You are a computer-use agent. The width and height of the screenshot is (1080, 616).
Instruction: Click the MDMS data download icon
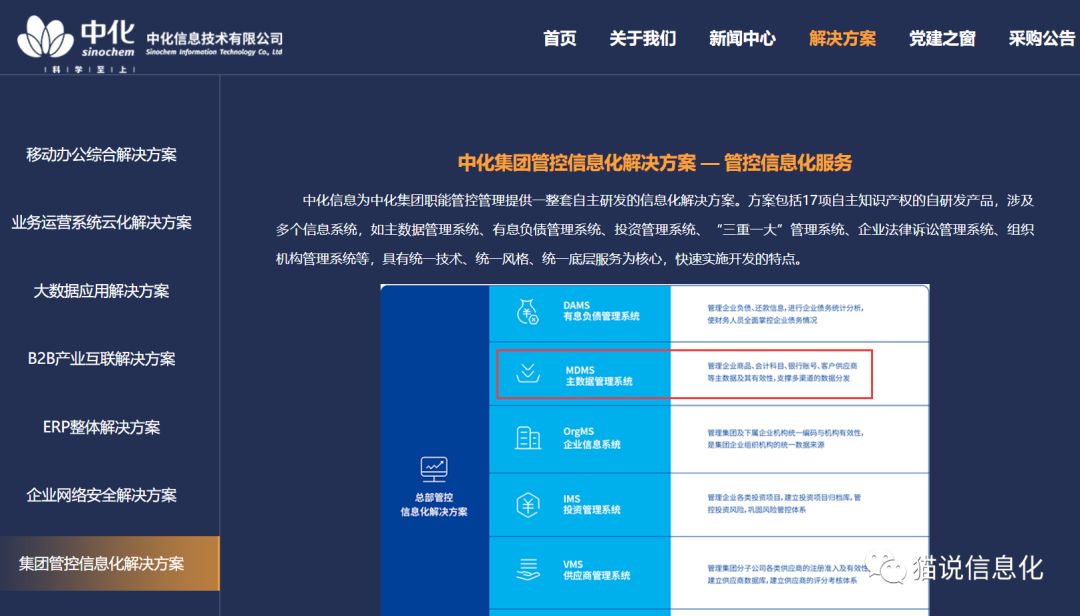pyautogui.click(x=528, y=374)
